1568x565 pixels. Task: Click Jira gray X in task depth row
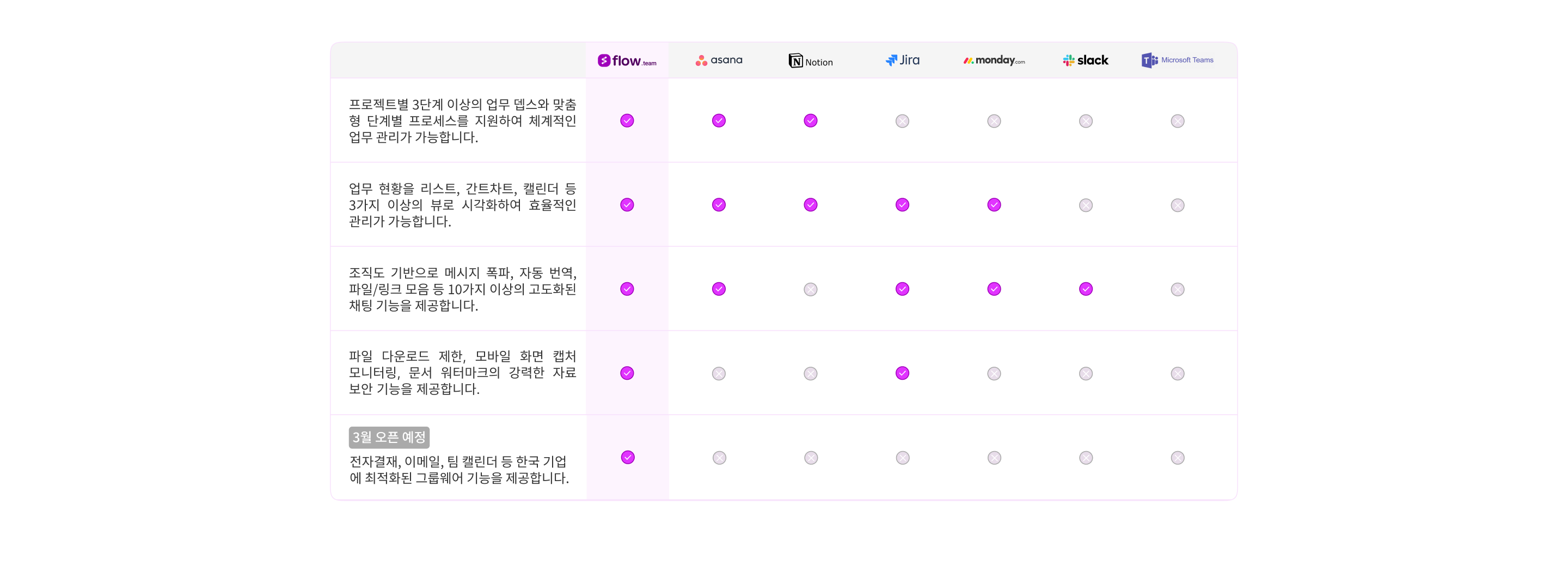pyautogui.click(x=903, y=121)
